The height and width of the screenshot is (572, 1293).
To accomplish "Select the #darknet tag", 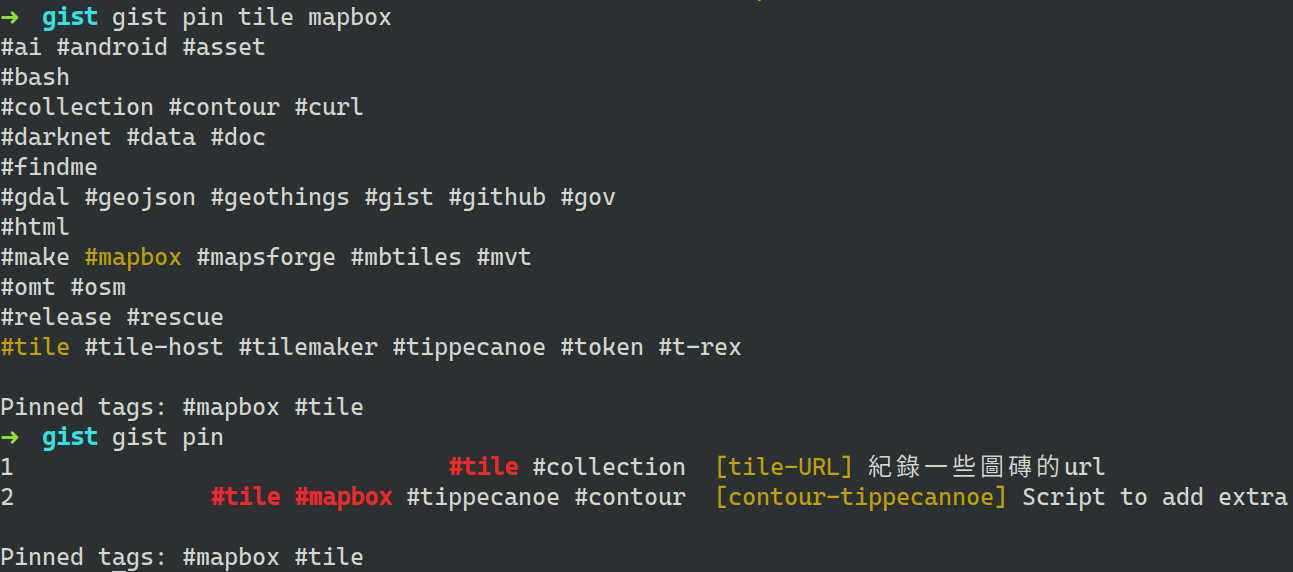I will (56, 137).
